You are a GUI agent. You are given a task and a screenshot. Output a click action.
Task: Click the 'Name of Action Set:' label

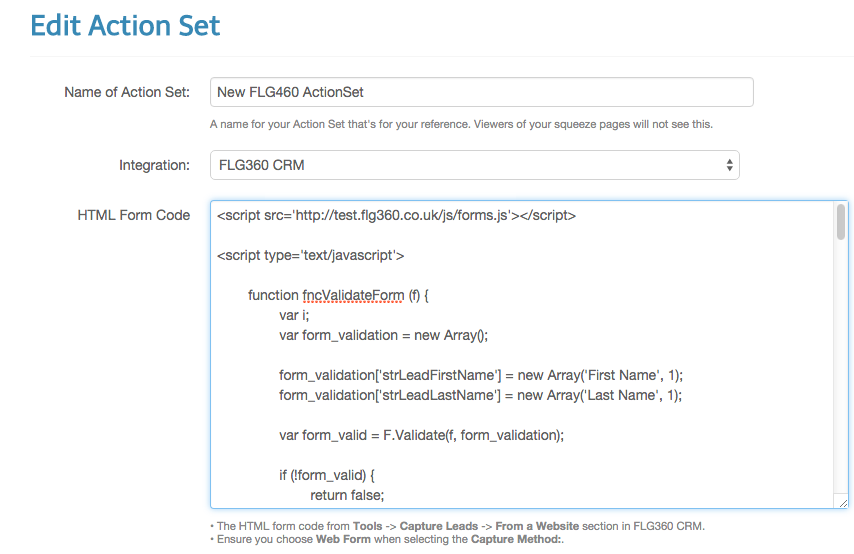tap(127, 92)
